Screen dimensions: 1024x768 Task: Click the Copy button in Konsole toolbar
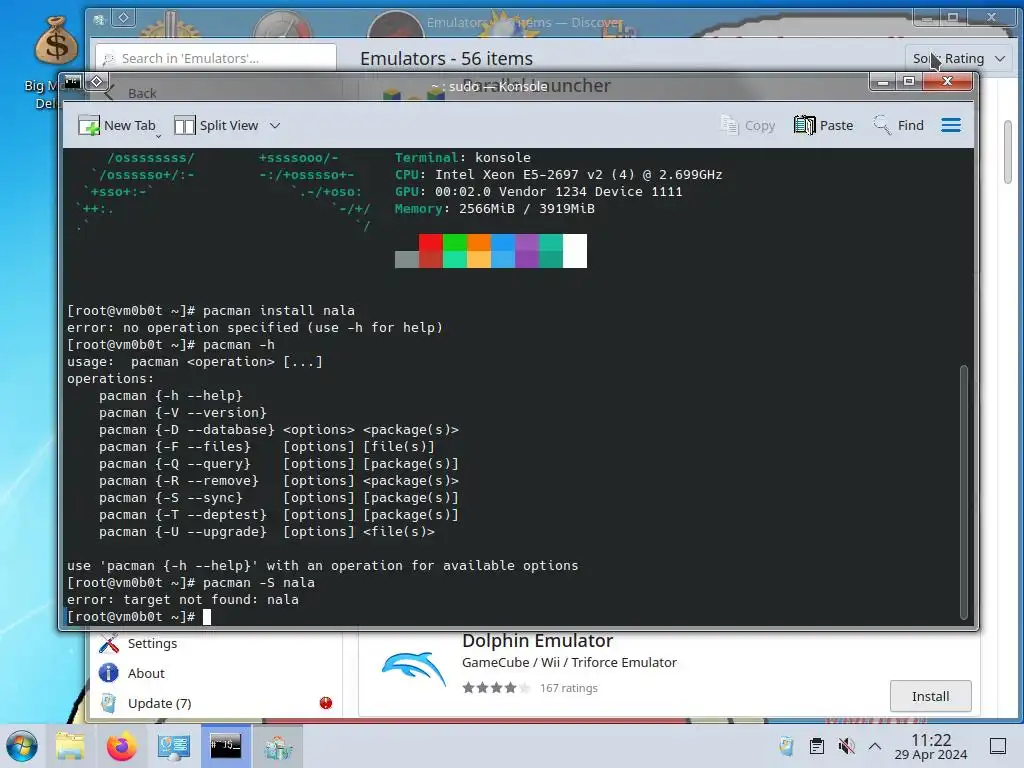tap(748, 125)
